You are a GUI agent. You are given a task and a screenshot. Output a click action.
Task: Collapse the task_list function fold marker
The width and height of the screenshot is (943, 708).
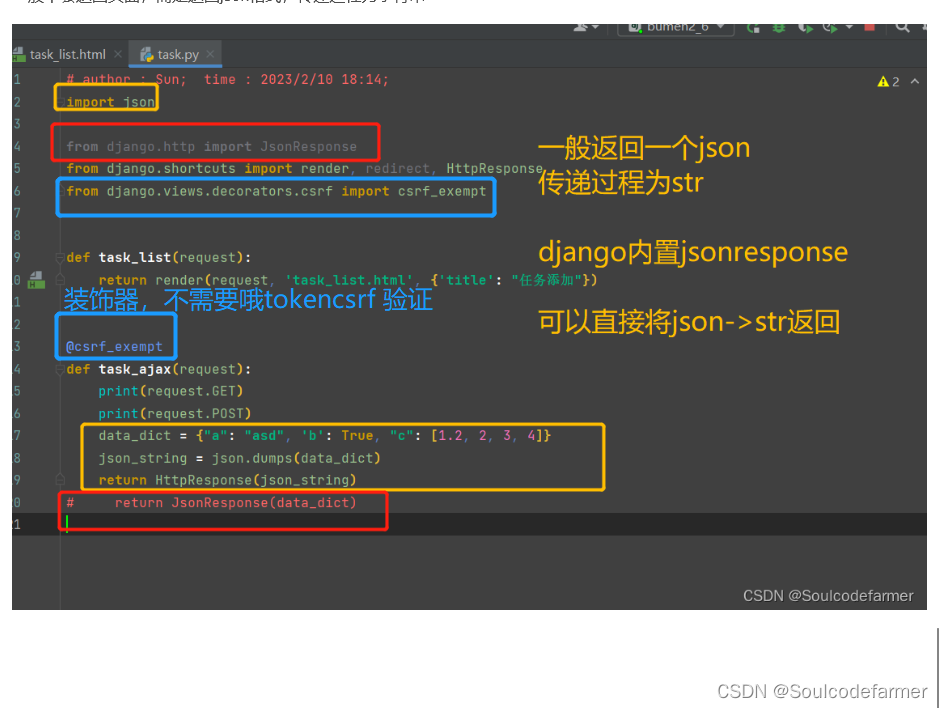(x=60, y=258)
